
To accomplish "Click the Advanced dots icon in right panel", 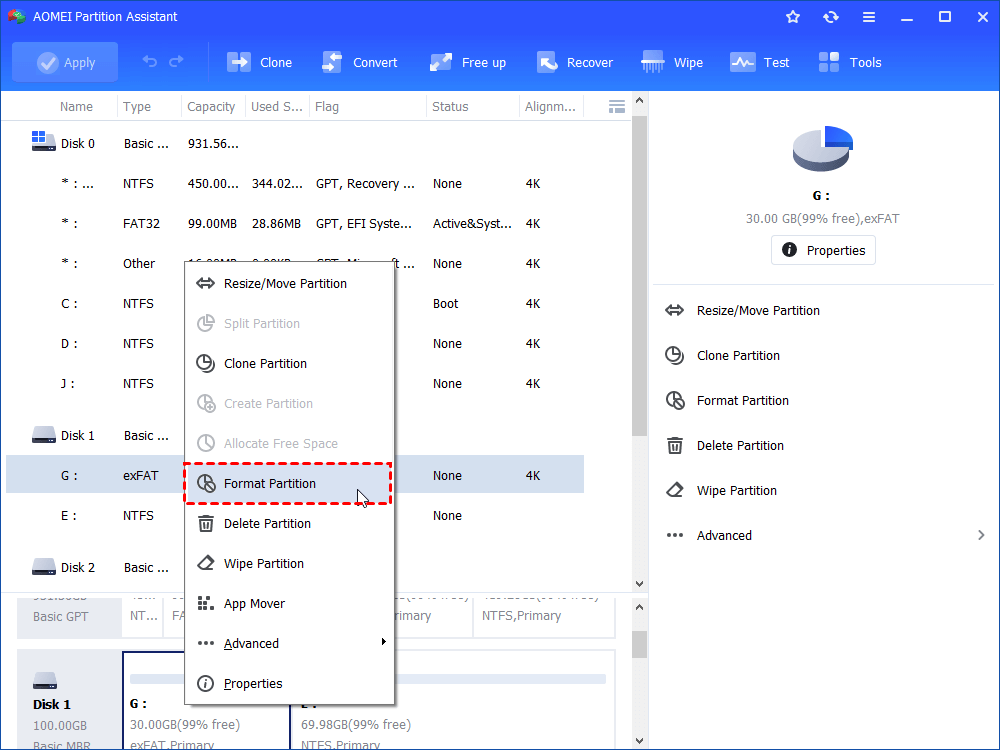I will coord(675,535).
